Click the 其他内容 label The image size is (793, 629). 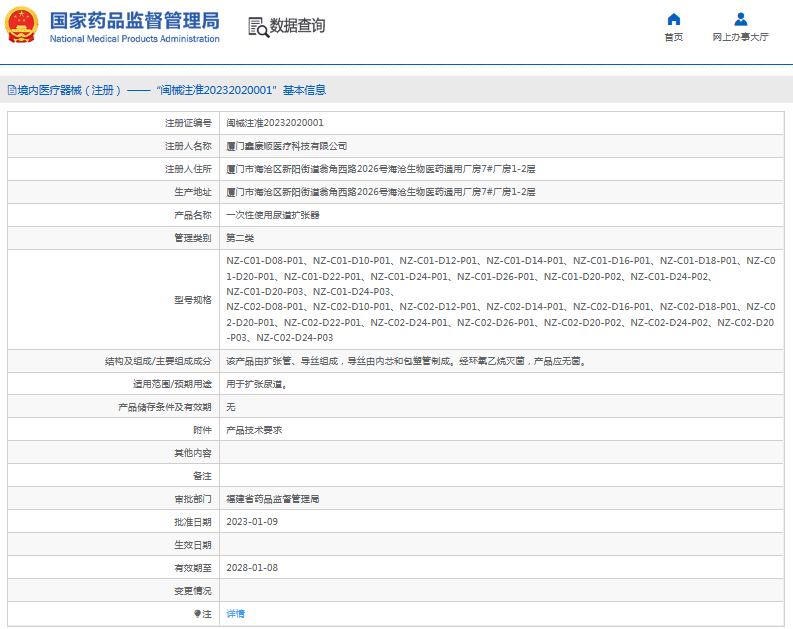pos(193,453)
